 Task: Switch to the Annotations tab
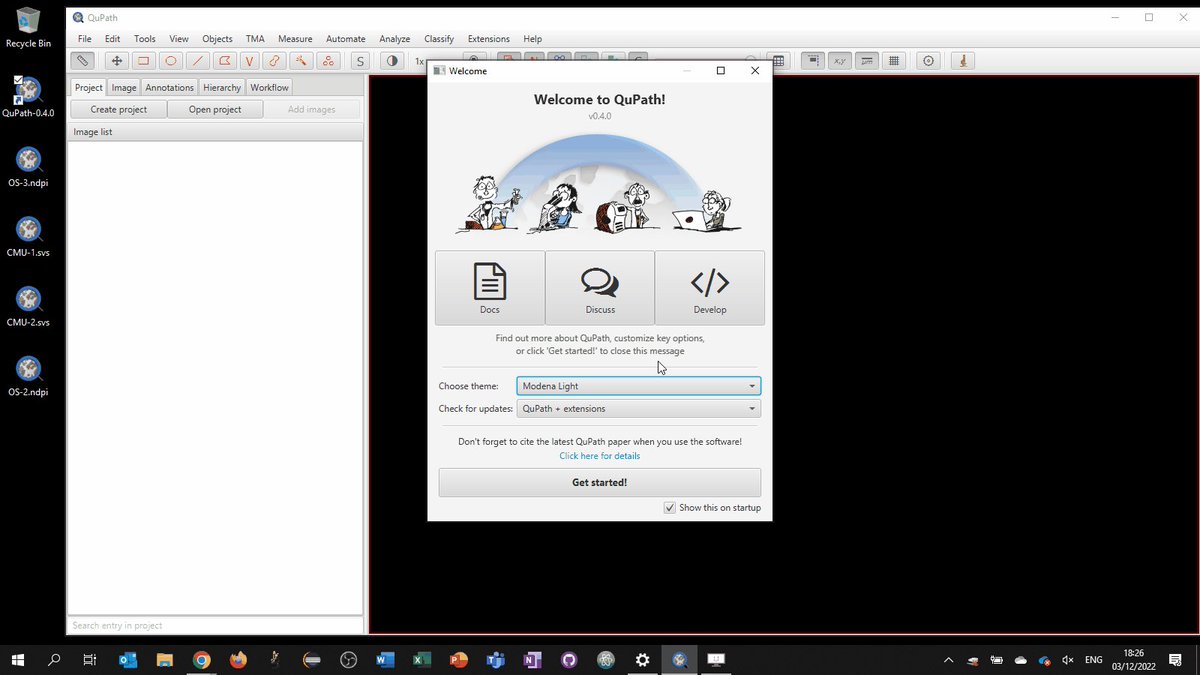[x=170, y=87]
